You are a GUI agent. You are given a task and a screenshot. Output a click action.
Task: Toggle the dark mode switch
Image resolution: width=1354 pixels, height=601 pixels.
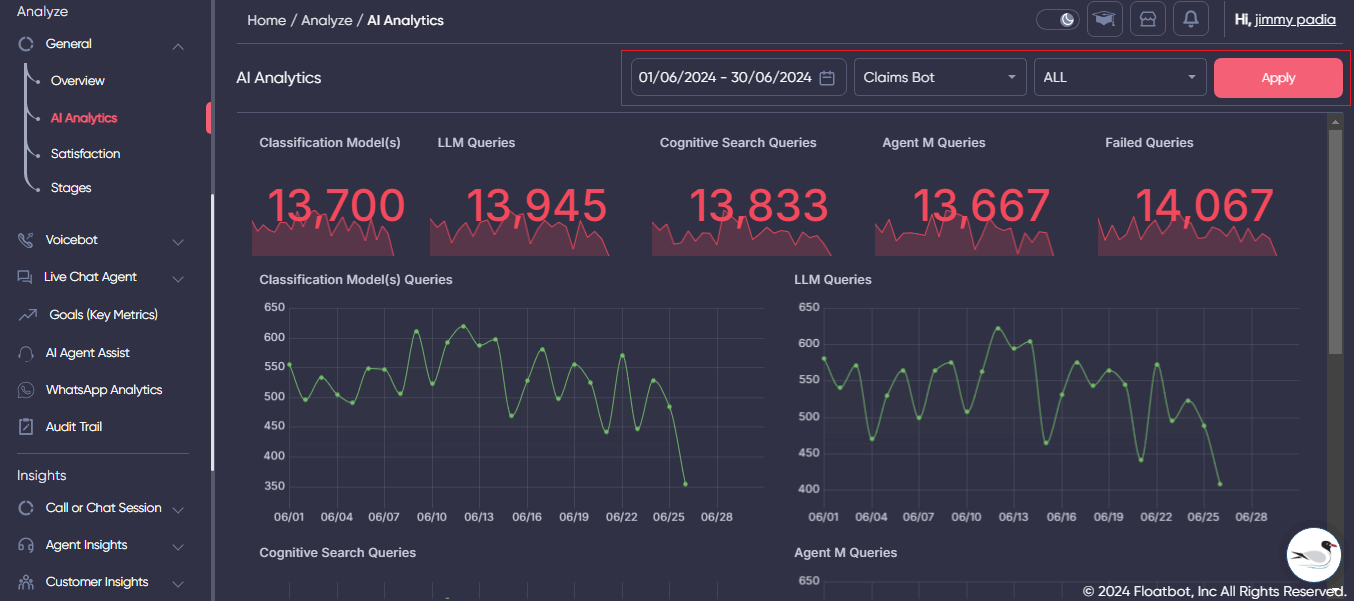tap(1057, 18)
